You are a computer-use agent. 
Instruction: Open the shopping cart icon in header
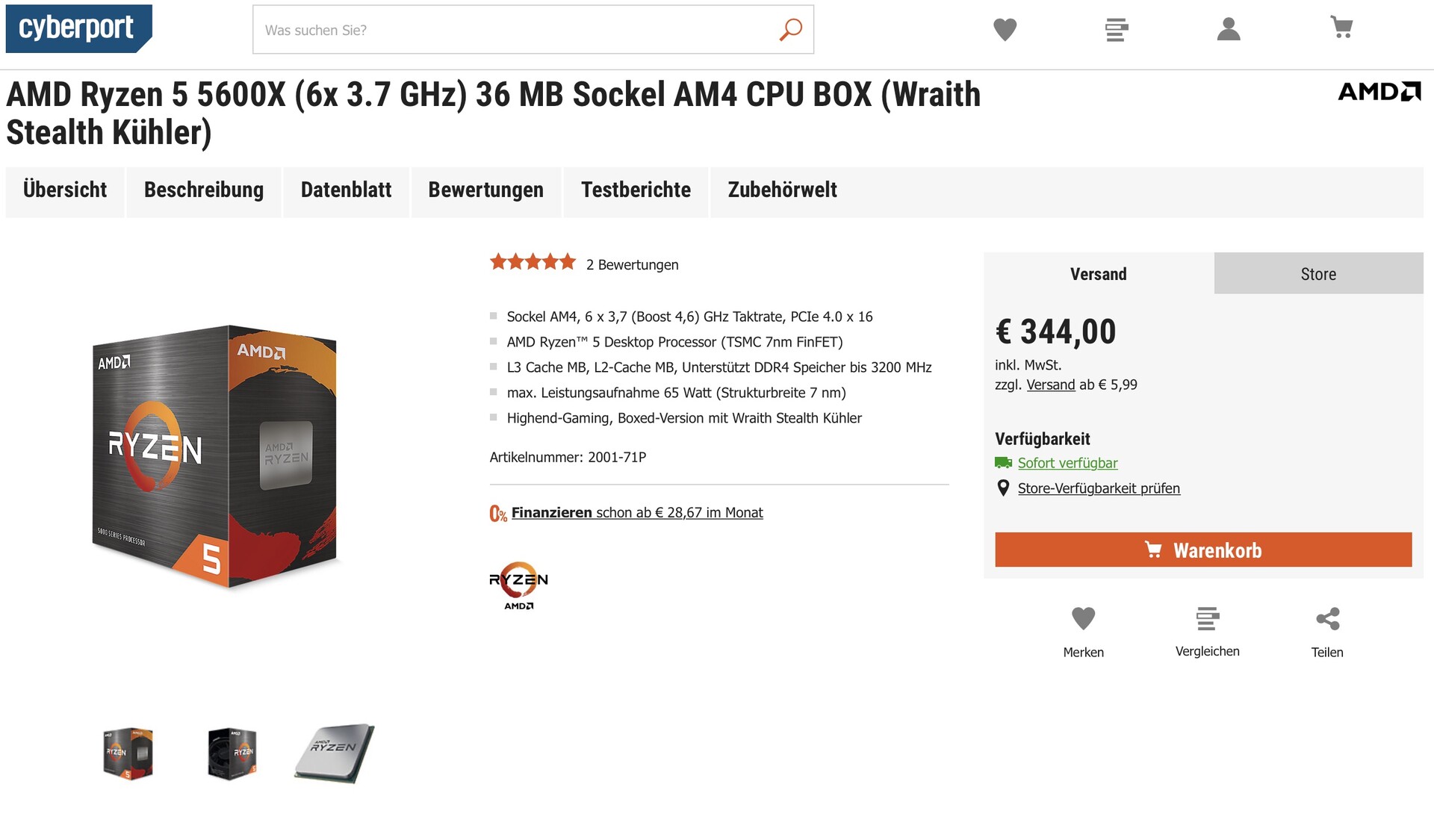tap(1341, 28)
